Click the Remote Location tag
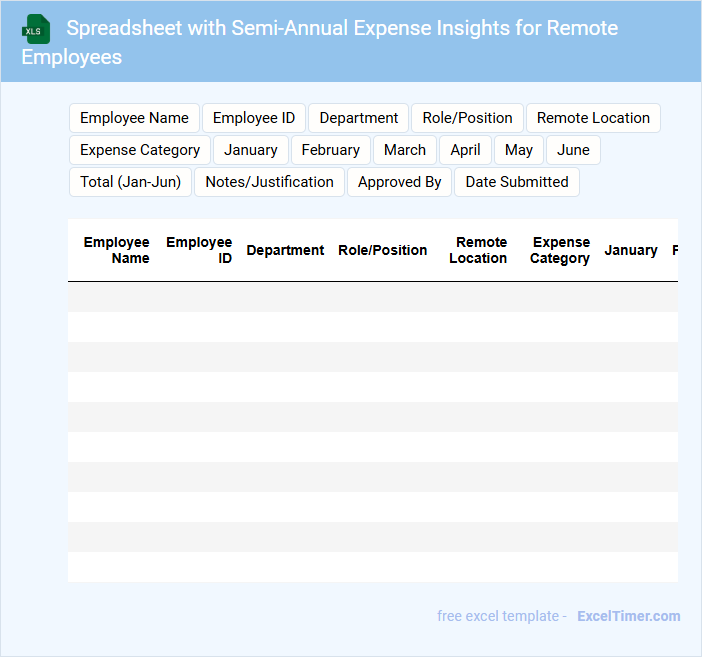Image resolution: width=702 pixels, height=657 pixels. (x=593, y=118)
